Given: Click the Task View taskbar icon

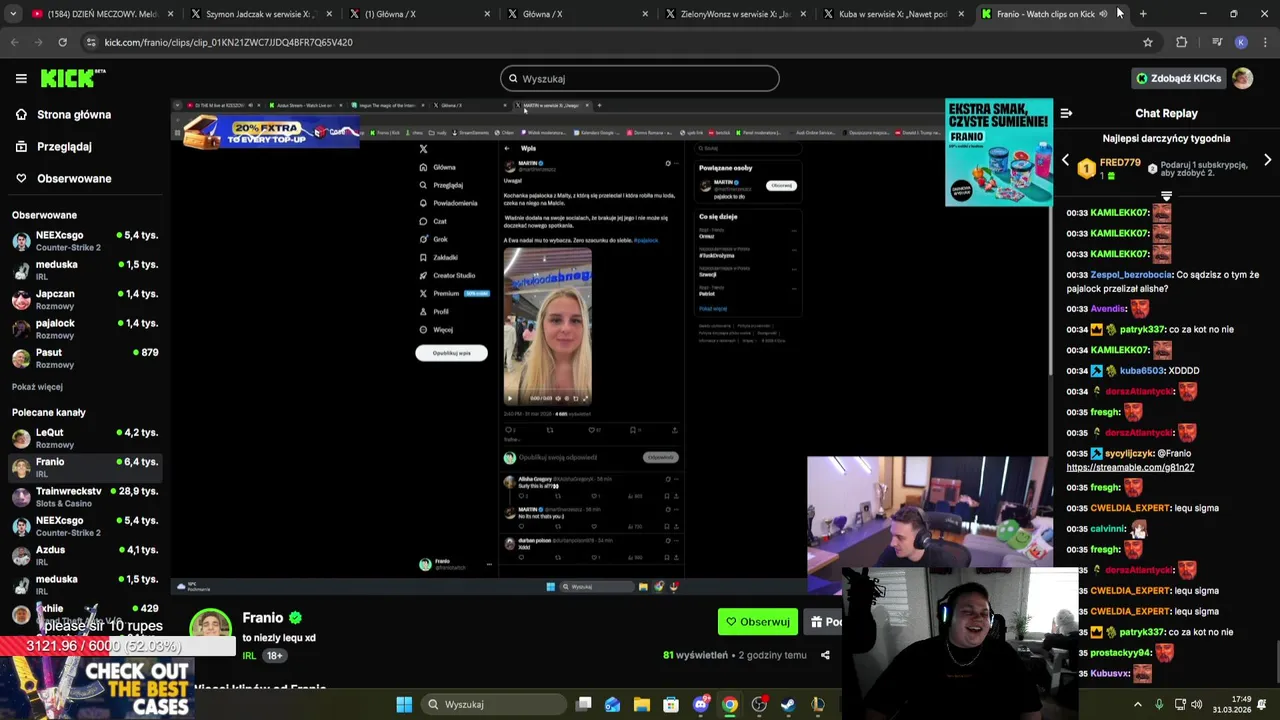Looking at the screenshot, I should click(x=584, y=704).
